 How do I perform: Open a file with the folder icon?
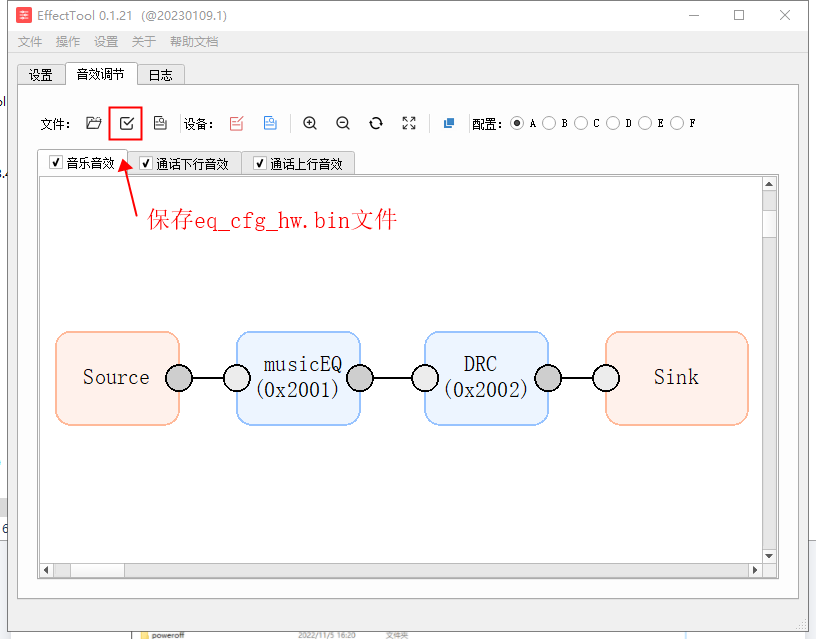tap(94, 123)
